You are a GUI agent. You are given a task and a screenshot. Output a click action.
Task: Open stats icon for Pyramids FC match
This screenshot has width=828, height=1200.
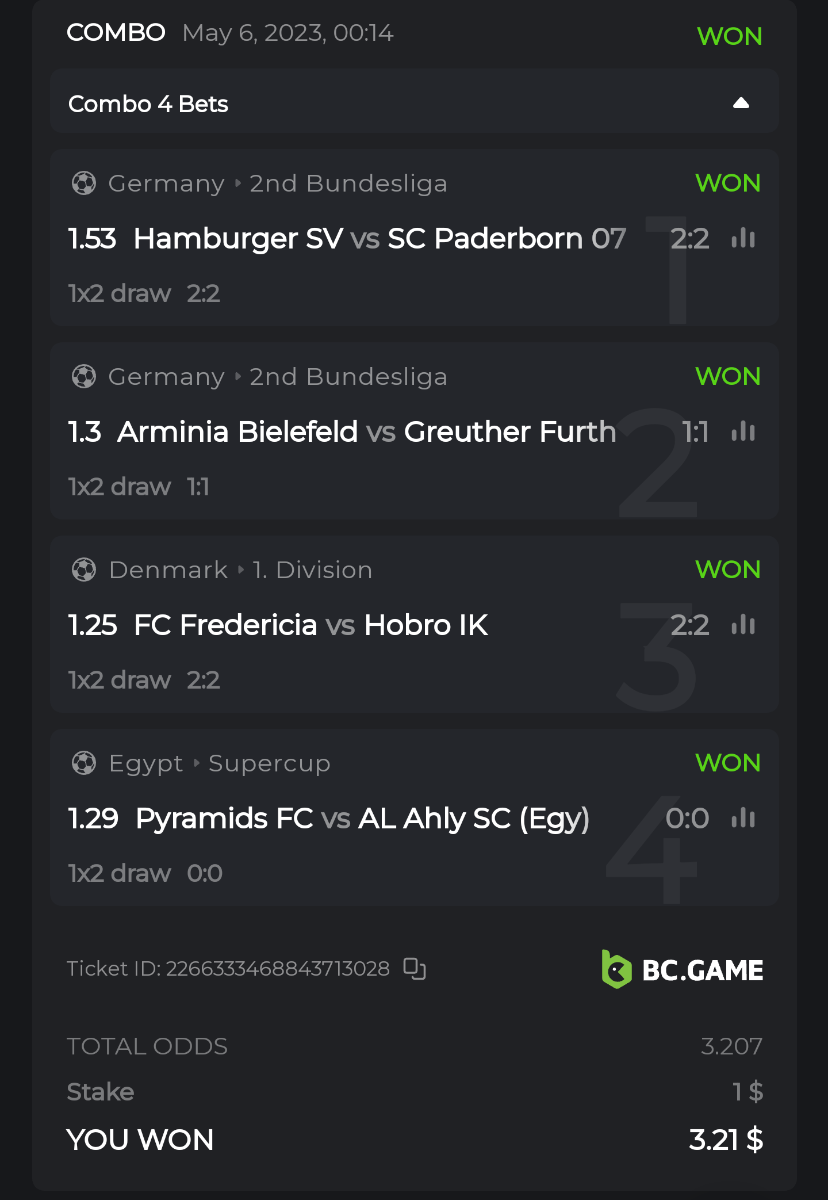pyautogui.click(x=743, y=818)
